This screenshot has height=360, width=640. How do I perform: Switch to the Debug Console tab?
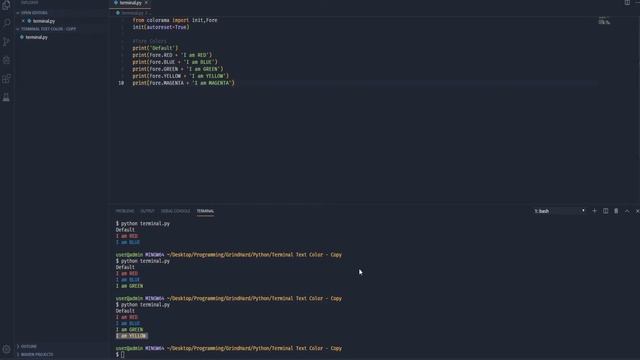pyautogui.click(x=176, y=211)
